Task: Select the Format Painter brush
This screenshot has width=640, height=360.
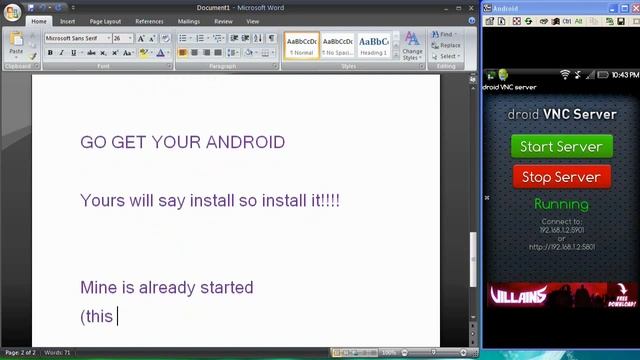Action: [33, 56]
